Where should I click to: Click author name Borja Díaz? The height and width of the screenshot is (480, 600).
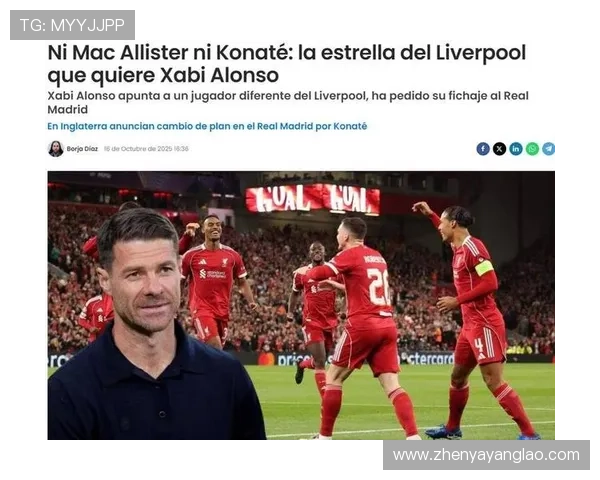pyautogui.click(x=82, y=149)
